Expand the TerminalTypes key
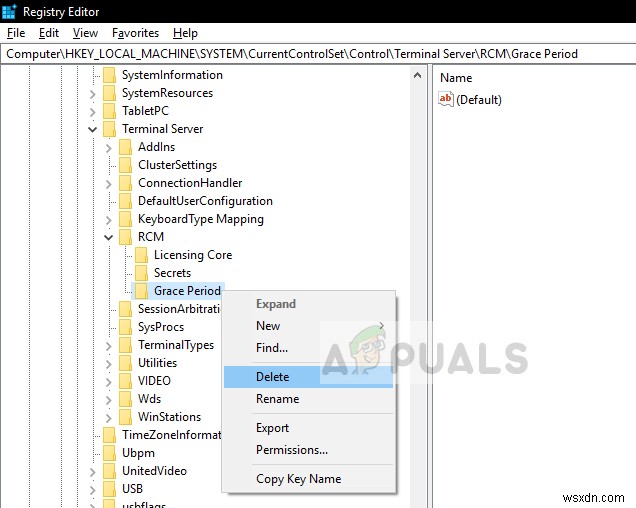Screen dimensions: 636x508 coord(108,346)
